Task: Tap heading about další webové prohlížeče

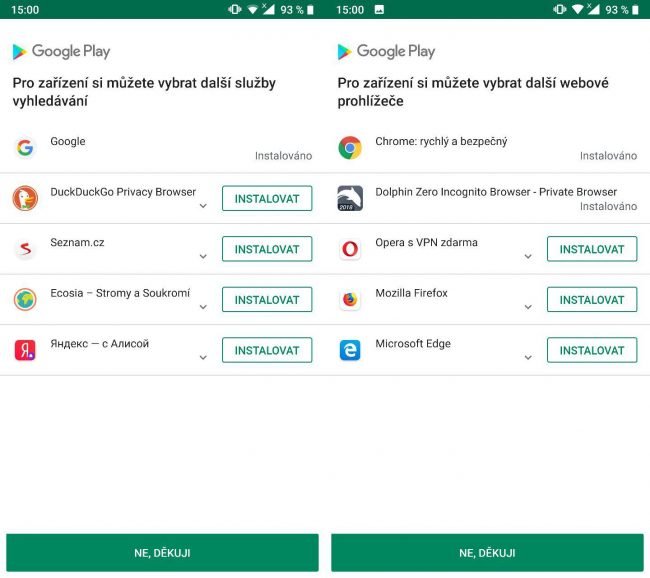Action: coord(473,92)
